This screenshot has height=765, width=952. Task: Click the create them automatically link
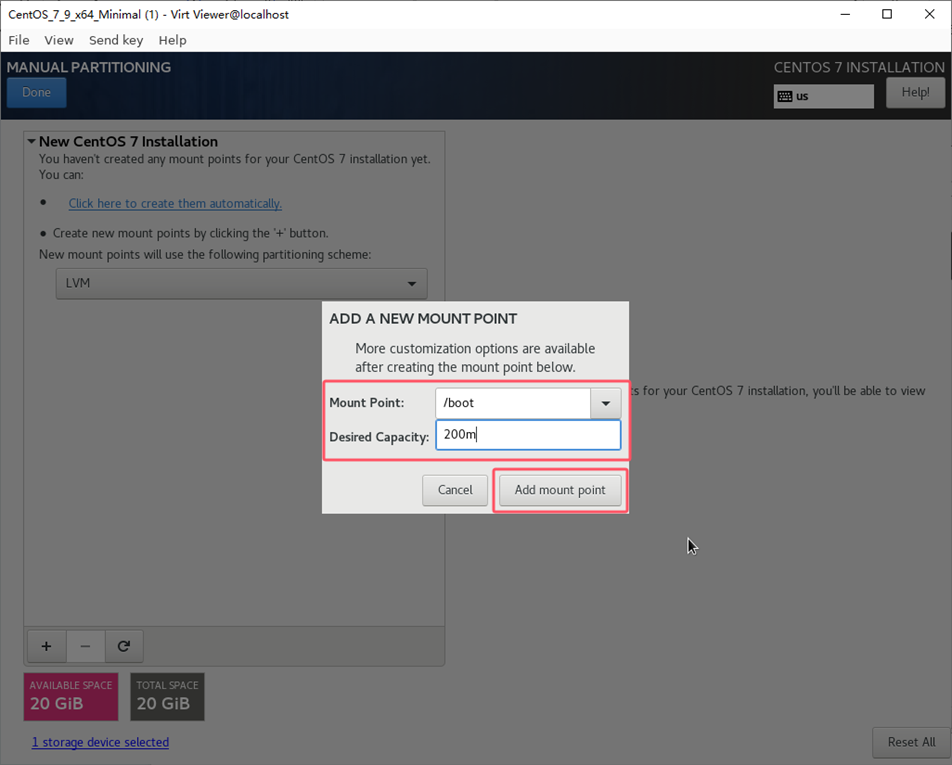coord(175,203)
